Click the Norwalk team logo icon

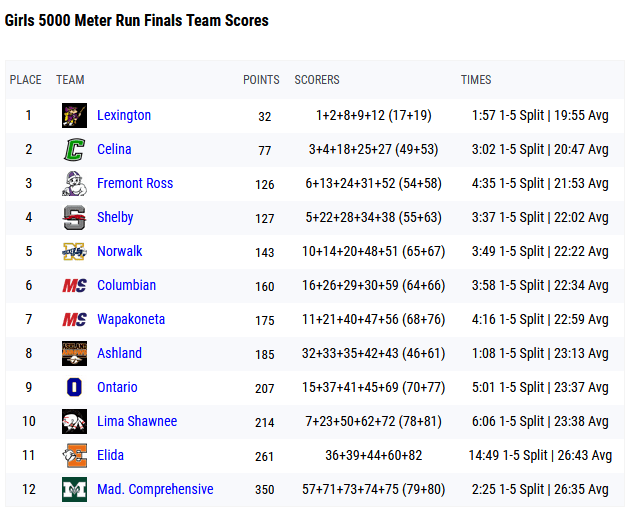tap(74, 251)
